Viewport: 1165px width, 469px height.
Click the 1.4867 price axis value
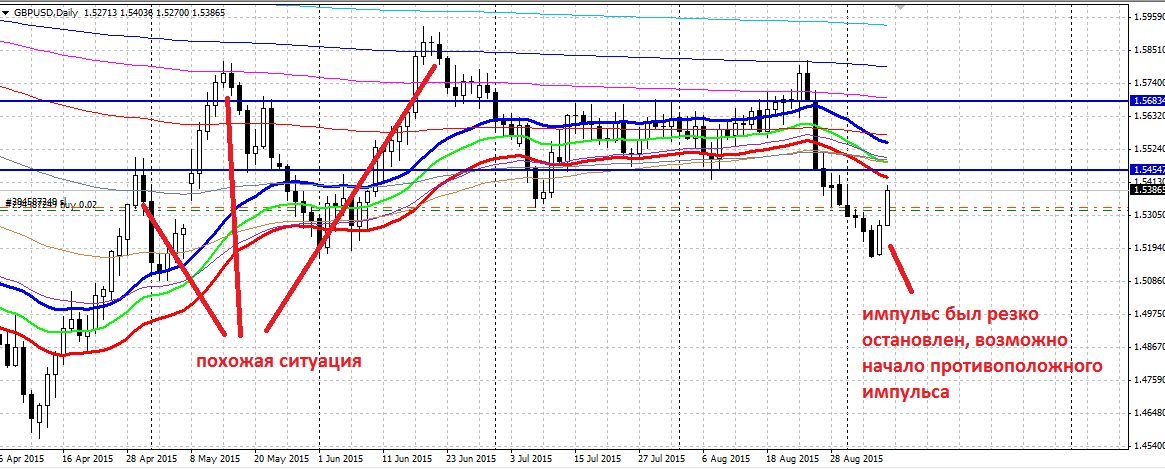(x=1149, y=347)
